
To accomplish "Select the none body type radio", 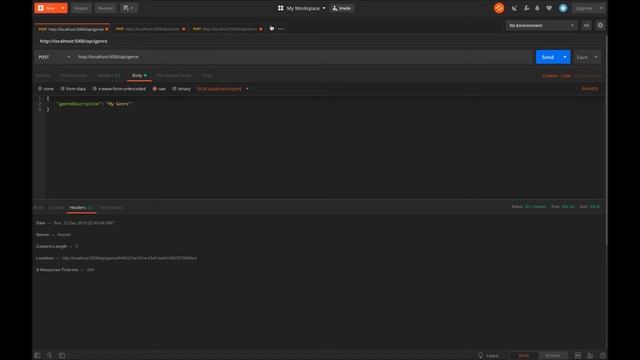I will [40, 89].
